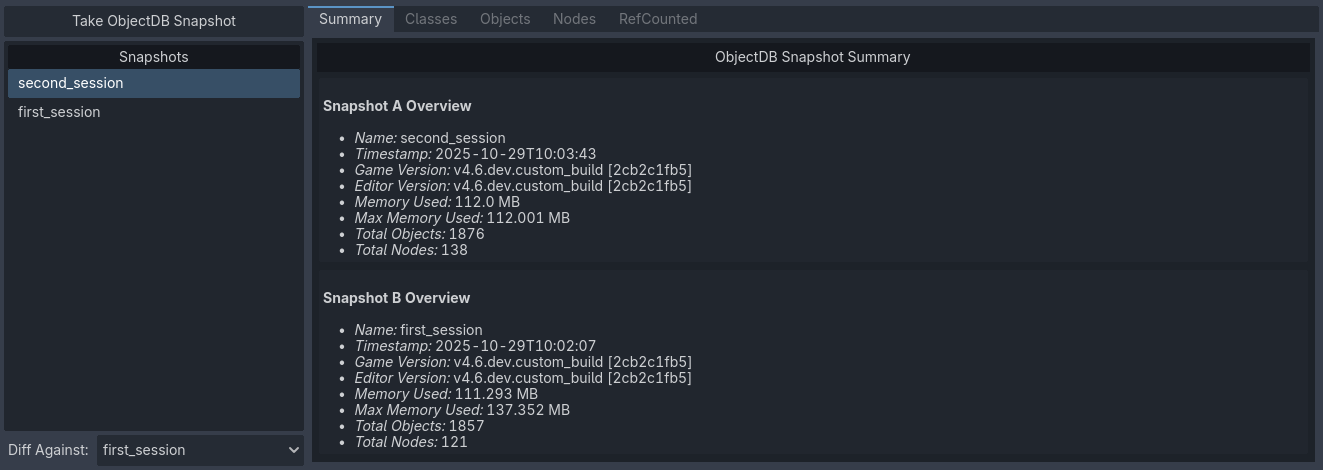
Task: Click the Snapshot B Overview heading
Action: 396,298
